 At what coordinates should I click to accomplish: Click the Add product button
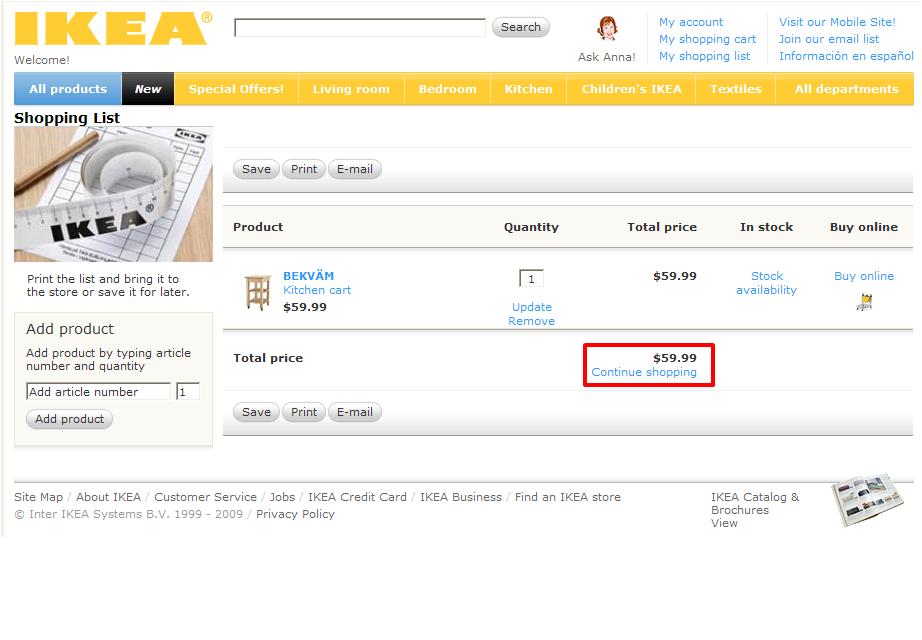coord(69,419)
